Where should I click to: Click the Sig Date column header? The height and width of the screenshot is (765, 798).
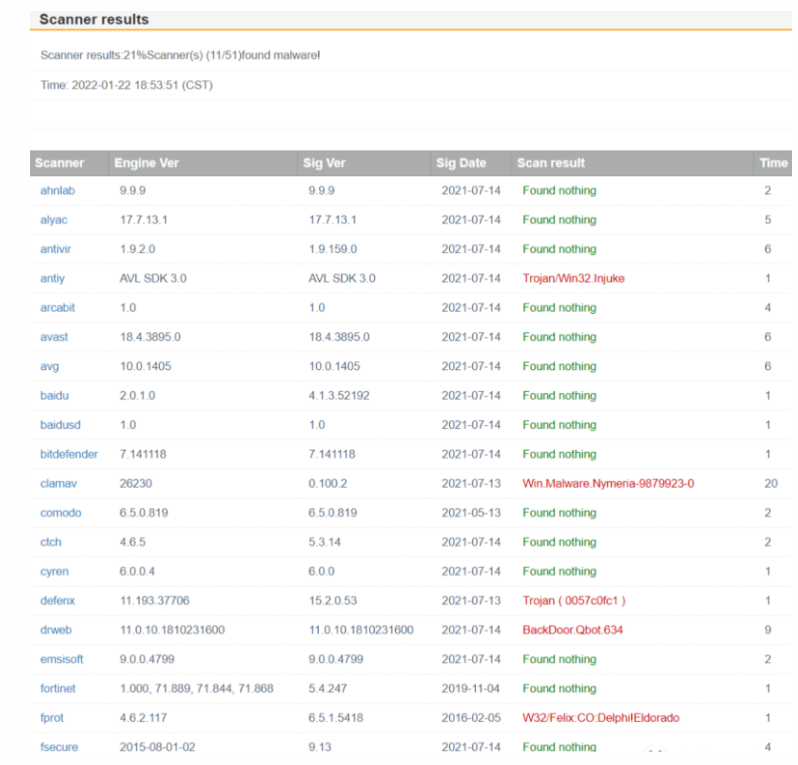(461, 163)
